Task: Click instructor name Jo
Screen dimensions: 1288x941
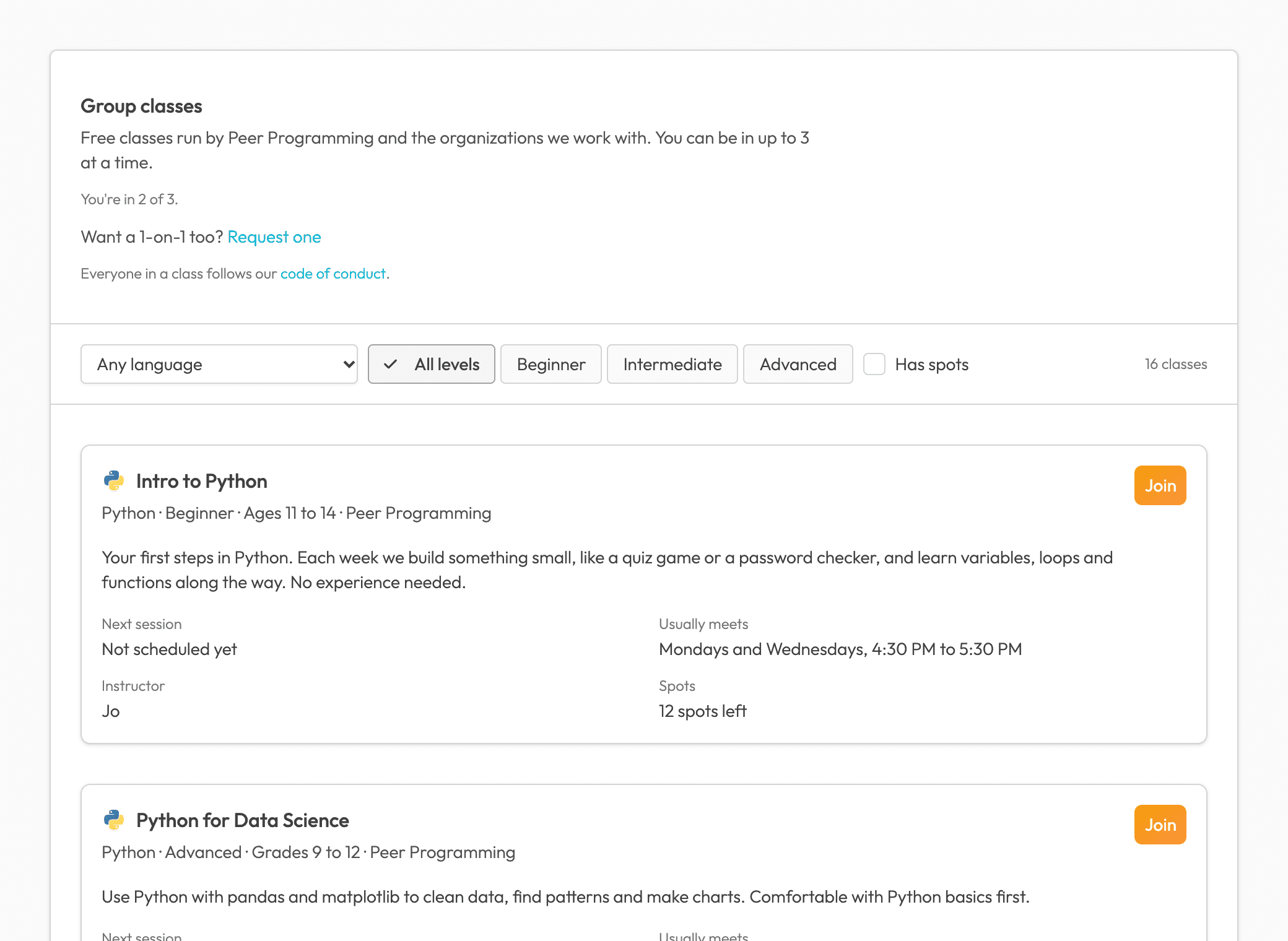Action: pyautogui.click(x=111, y=711)
